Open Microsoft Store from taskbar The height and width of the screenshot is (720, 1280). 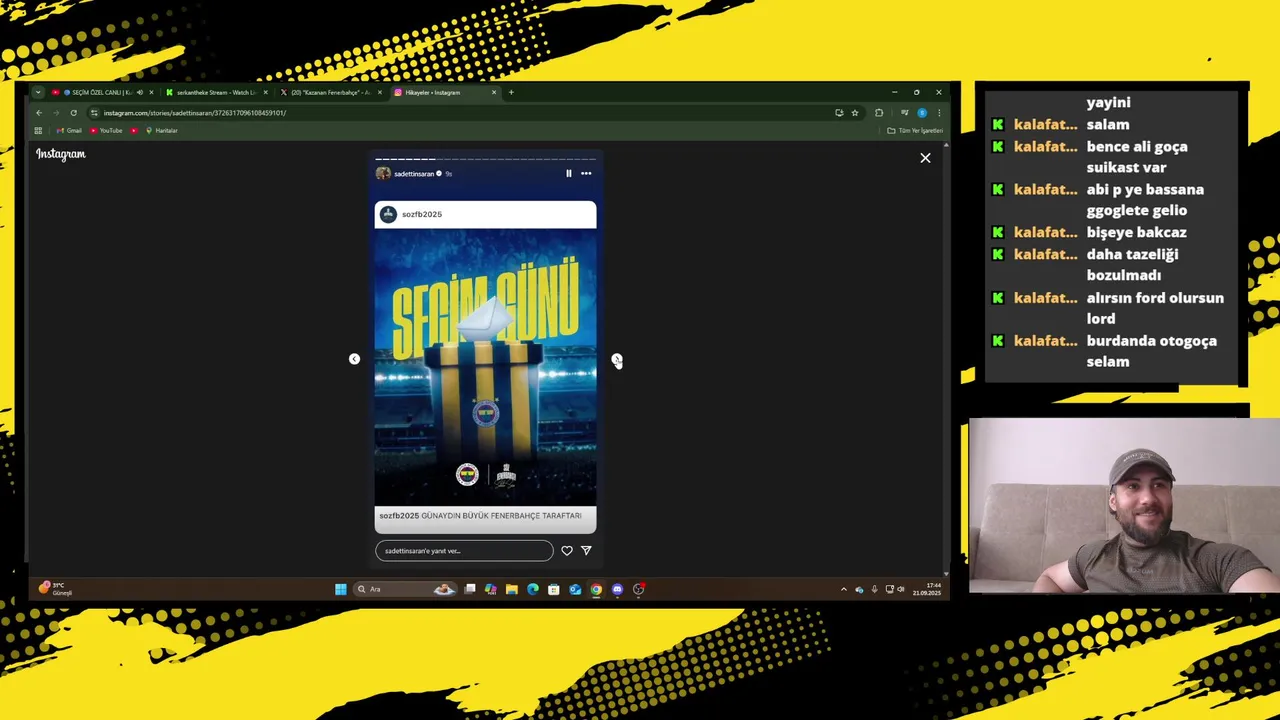tap(553, 589)
